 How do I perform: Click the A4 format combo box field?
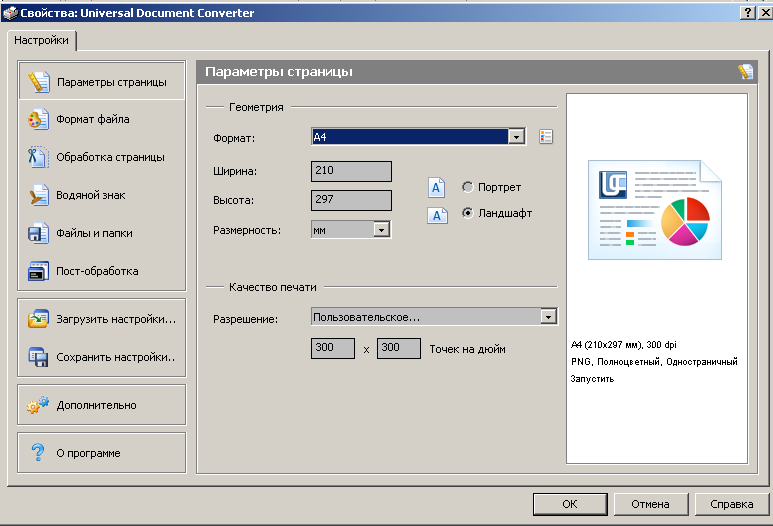419,137
